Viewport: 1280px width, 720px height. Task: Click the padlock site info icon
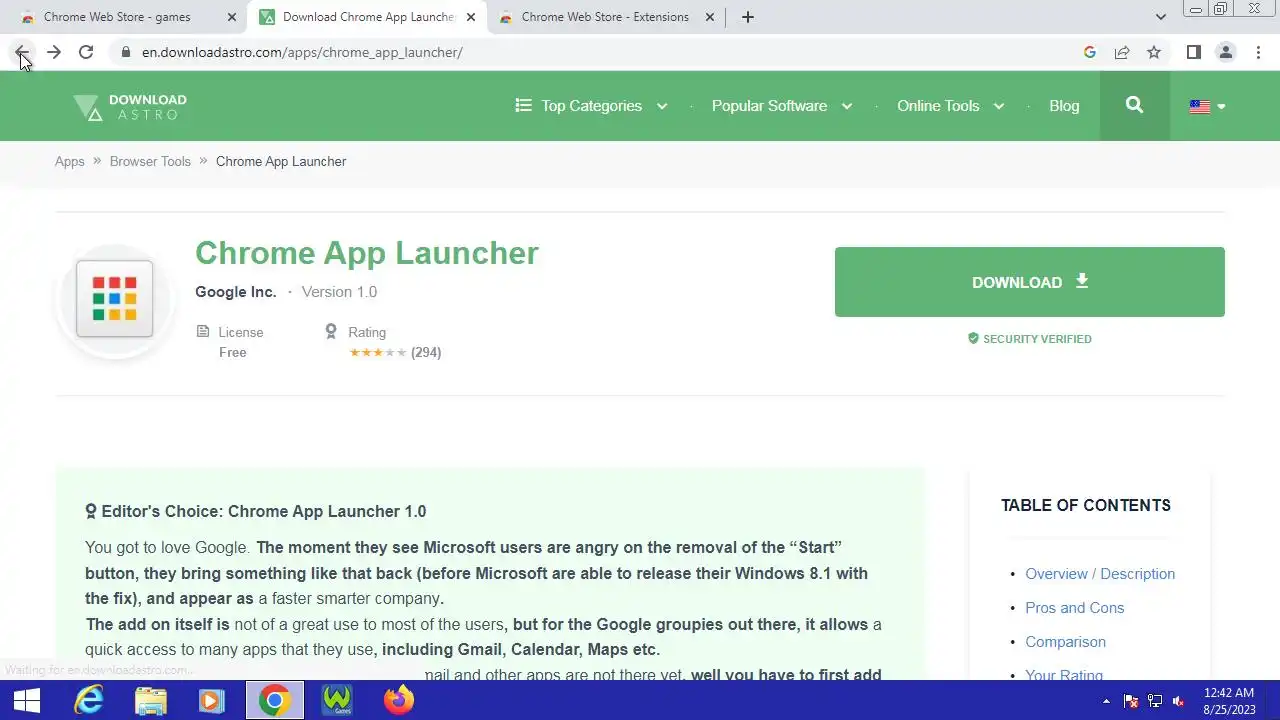tap(125, 52)
